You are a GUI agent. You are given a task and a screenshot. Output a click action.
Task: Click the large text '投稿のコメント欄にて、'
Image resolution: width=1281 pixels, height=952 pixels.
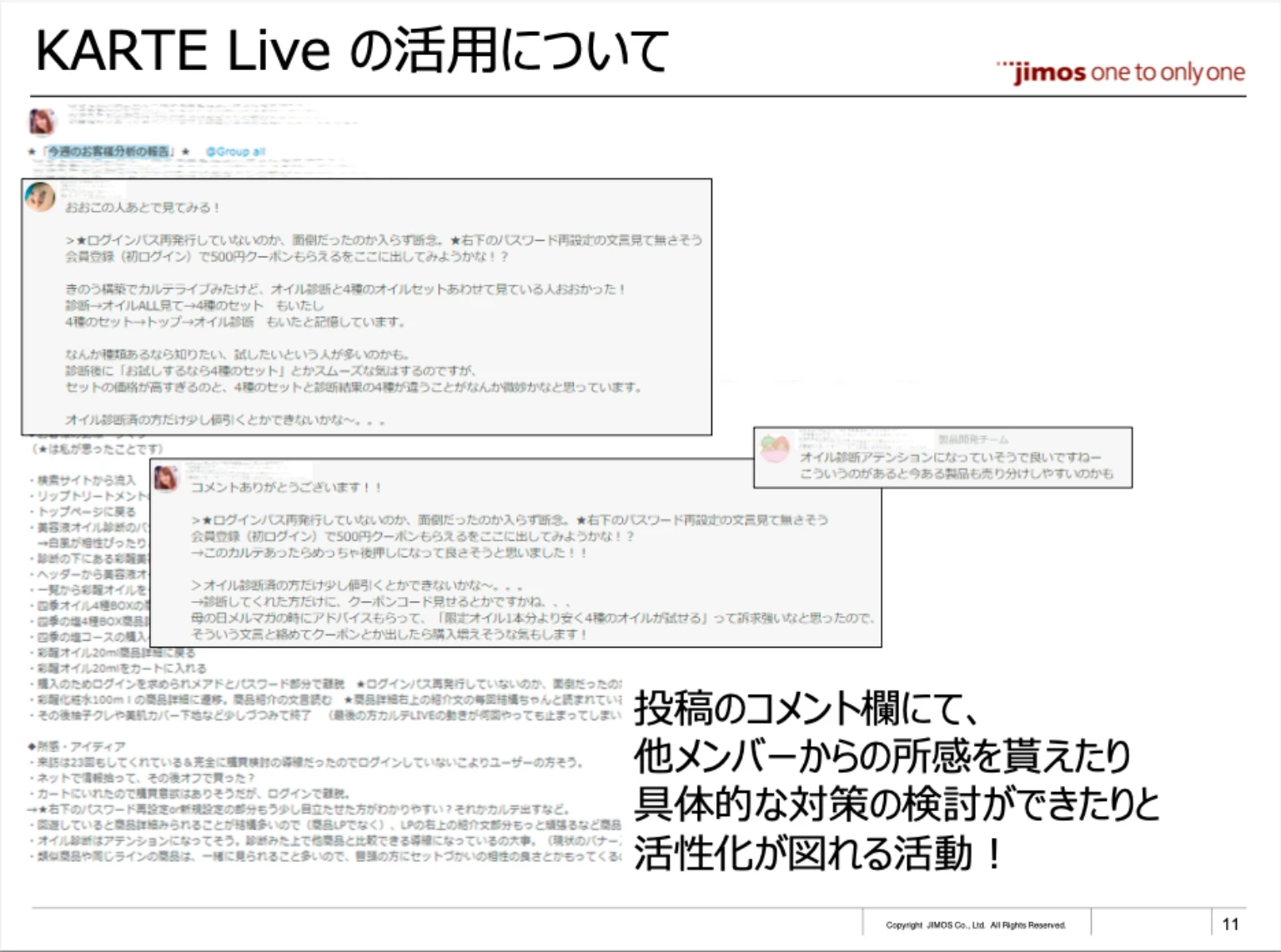tap(806, 709)
